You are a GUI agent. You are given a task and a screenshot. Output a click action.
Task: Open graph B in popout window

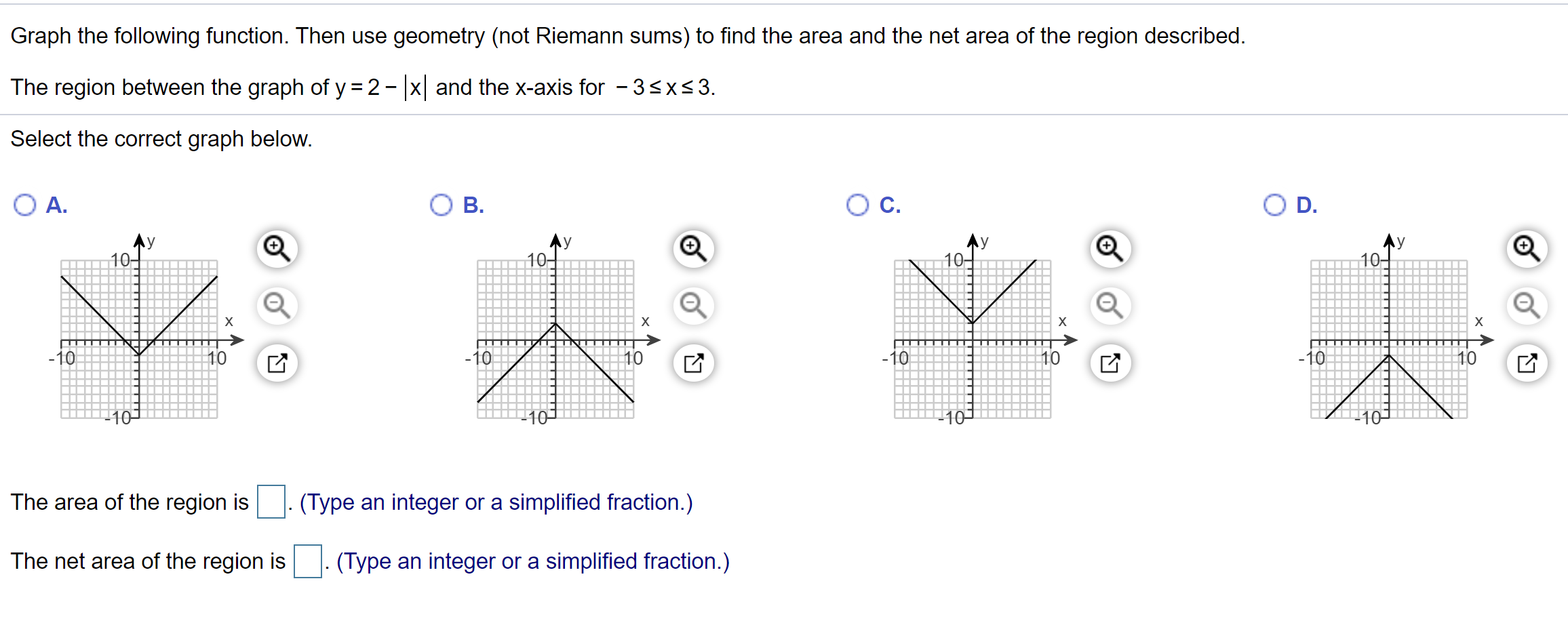click(693, 363)
